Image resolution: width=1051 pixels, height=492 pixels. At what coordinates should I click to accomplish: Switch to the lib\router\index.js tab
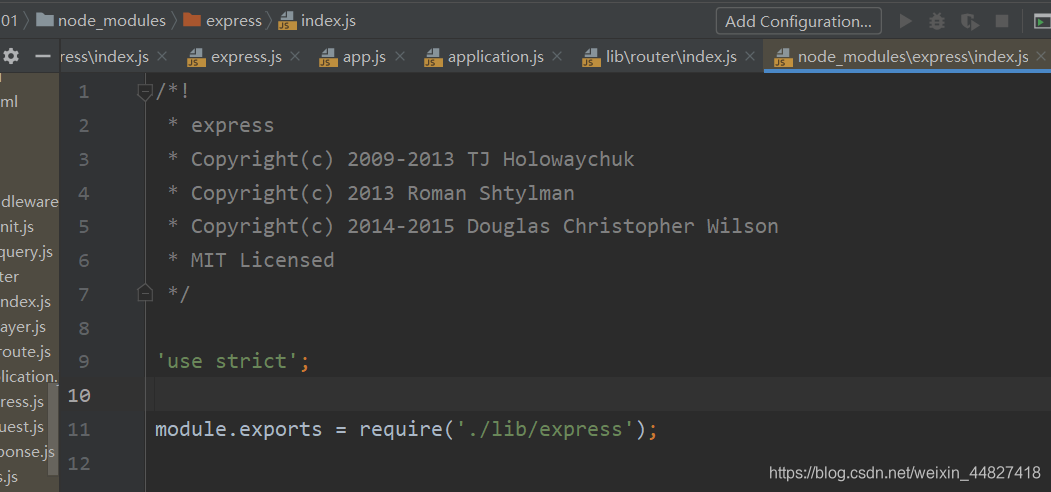pos(671,57)
